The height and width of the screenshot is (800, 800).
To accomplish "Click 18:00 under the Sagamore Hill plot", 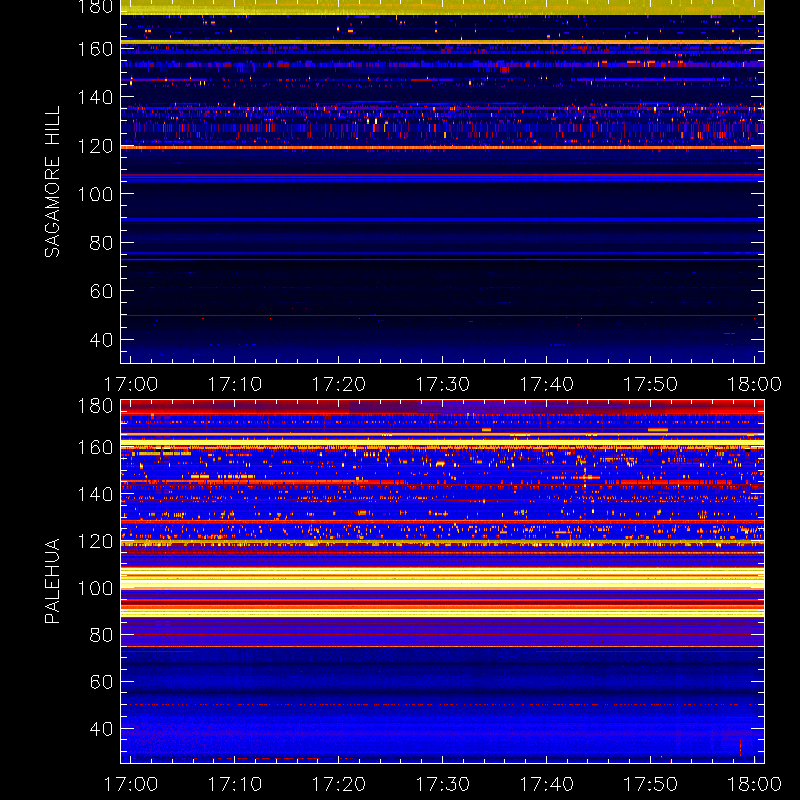I will [754, 384].
